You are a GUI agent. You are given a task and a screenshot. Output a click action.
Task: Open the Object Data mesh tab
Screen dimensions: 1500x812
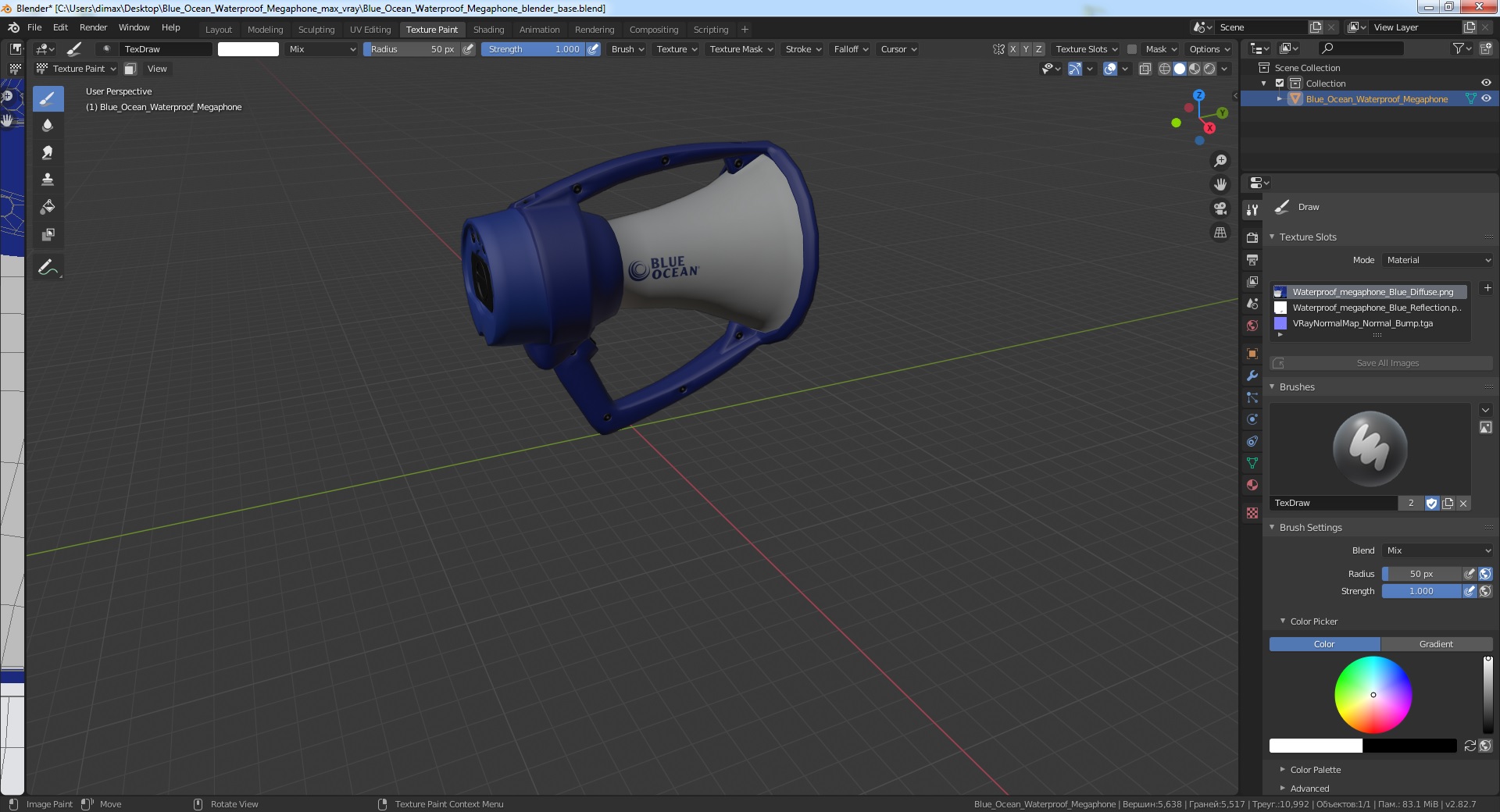click(x=1252, y=463)
